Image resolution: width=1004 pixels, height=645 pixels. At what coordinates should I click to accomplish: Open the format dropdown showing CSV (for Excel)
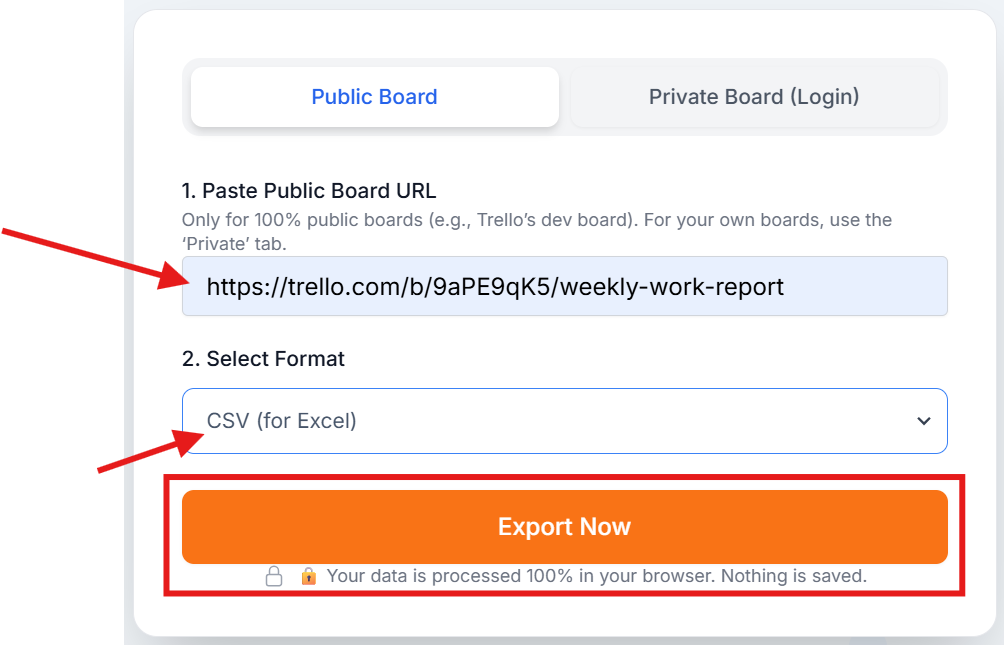click(x=564, y=421)
